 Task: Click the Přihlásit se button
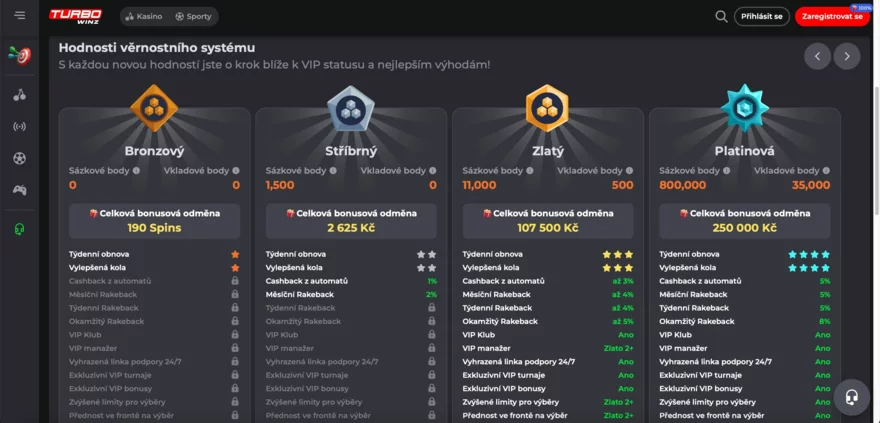click(761, 17)
